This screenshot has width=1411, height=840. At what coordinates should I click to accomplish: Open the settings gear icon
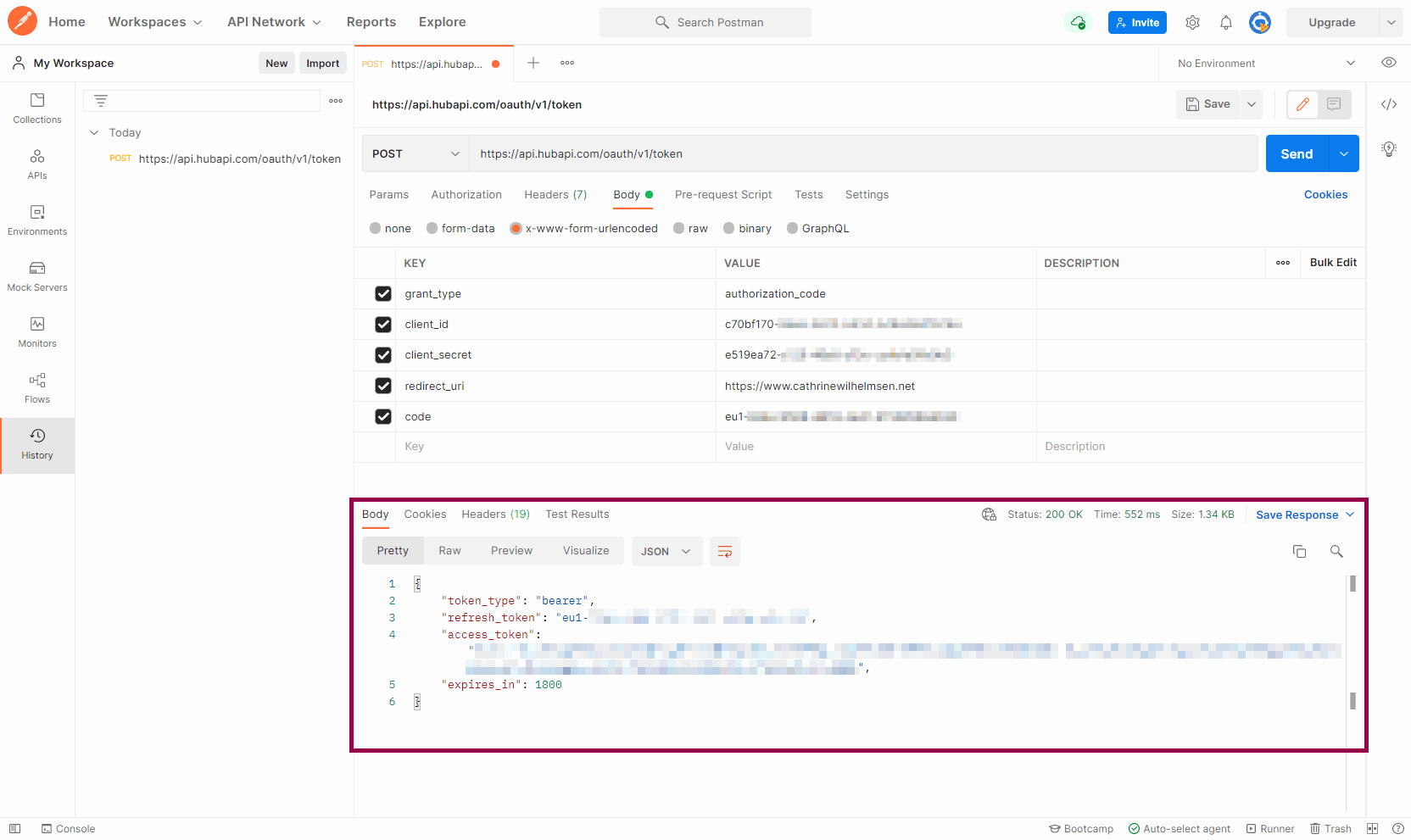pos(1192,23)
